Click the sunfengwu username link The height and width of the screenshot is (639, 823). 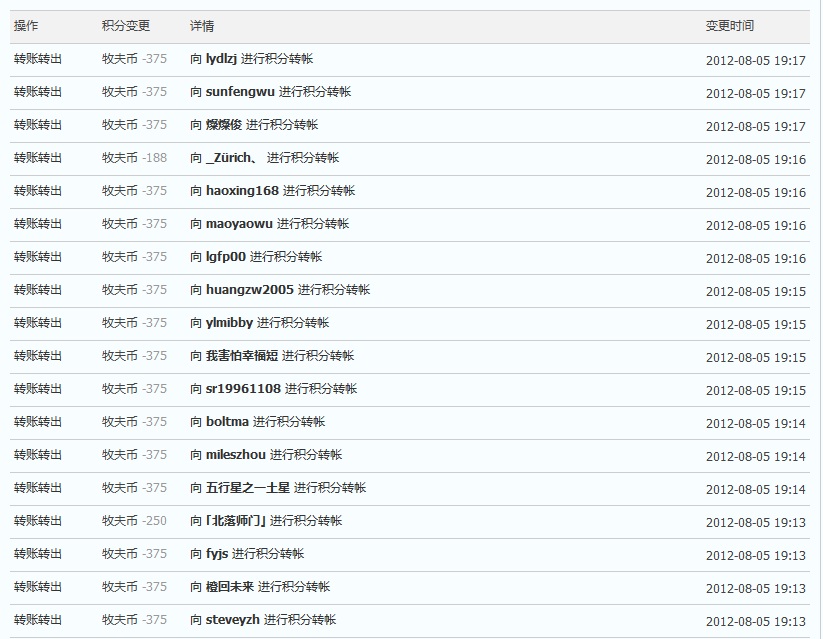pyautogui.click(x=240, y=92)
